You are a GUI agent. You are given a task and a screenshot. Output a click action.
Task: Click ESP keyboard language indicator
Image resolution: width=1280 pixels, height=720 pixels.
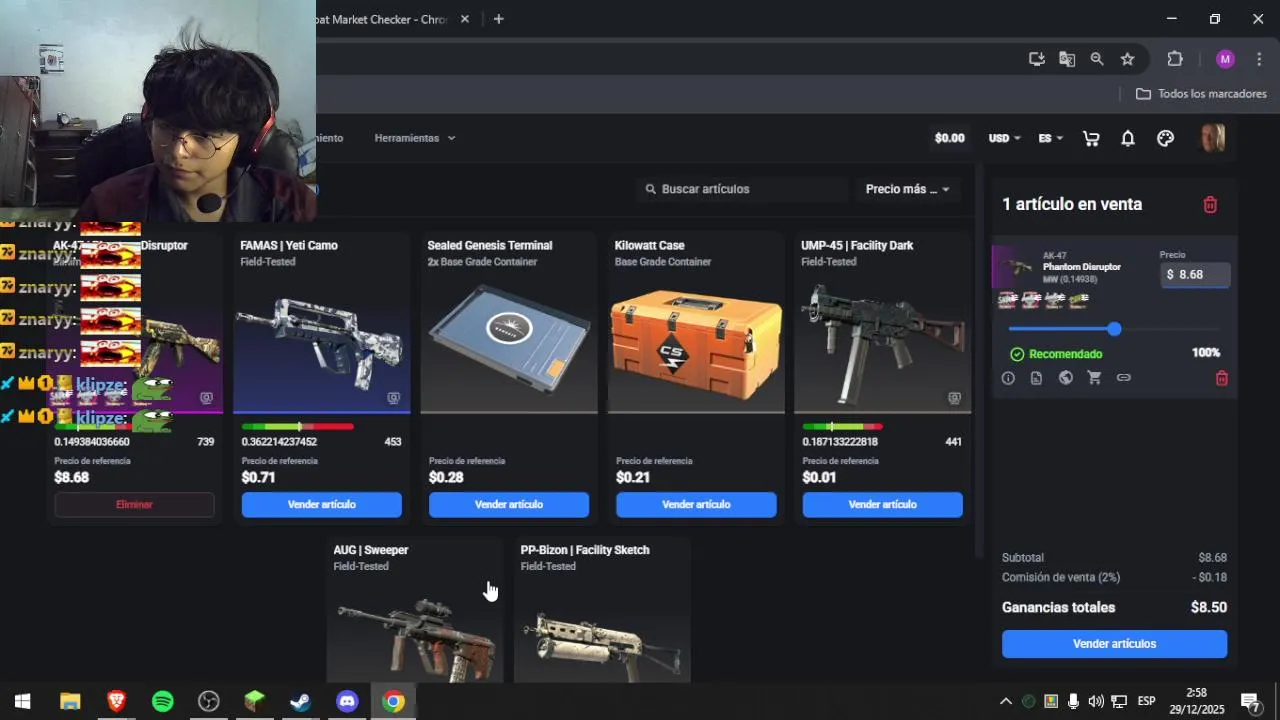(x=1146, y=701)
